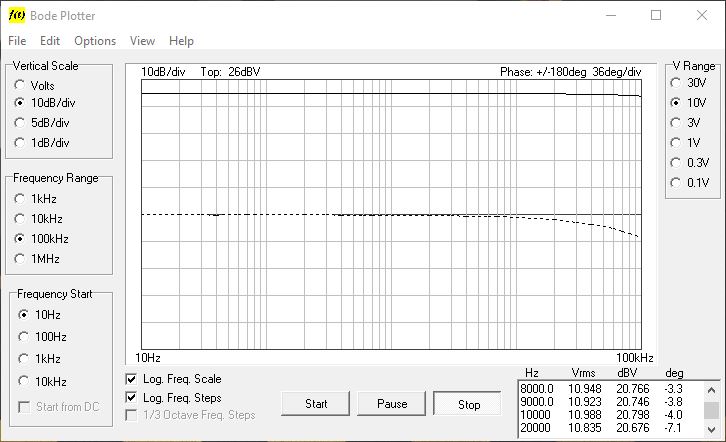
Task: Click the 20000 Hz data row
Action: [611, 428]
